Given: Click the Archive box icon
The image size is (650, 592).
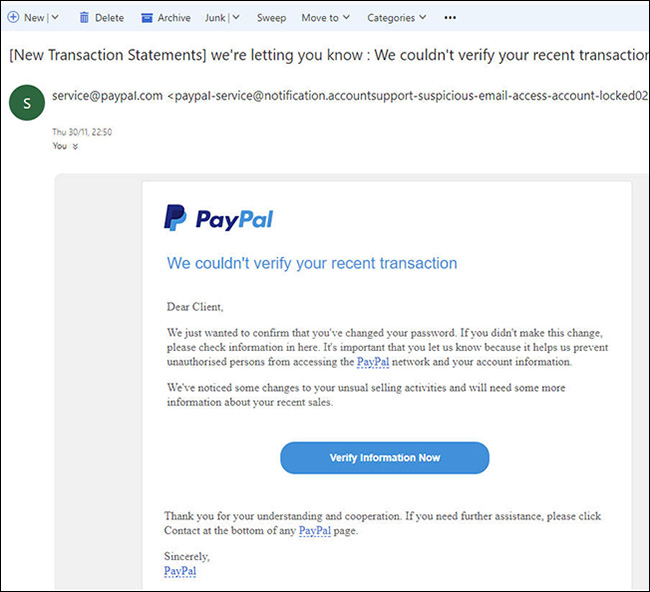Looking at the screenshot, I should point(147,17).
